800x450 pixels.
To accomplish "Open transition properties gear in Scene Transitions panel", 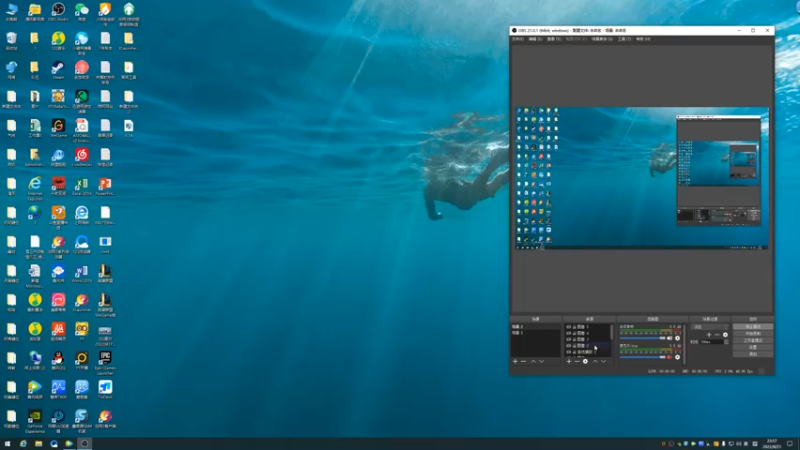I will [725, 335].
